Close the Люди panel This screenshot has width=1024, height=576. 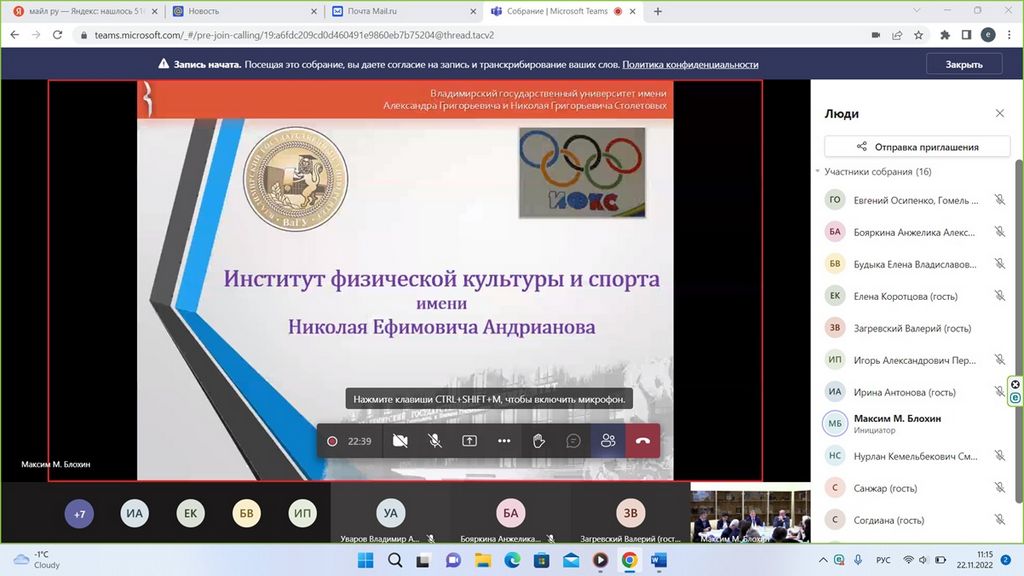click(x=999, y=114)
